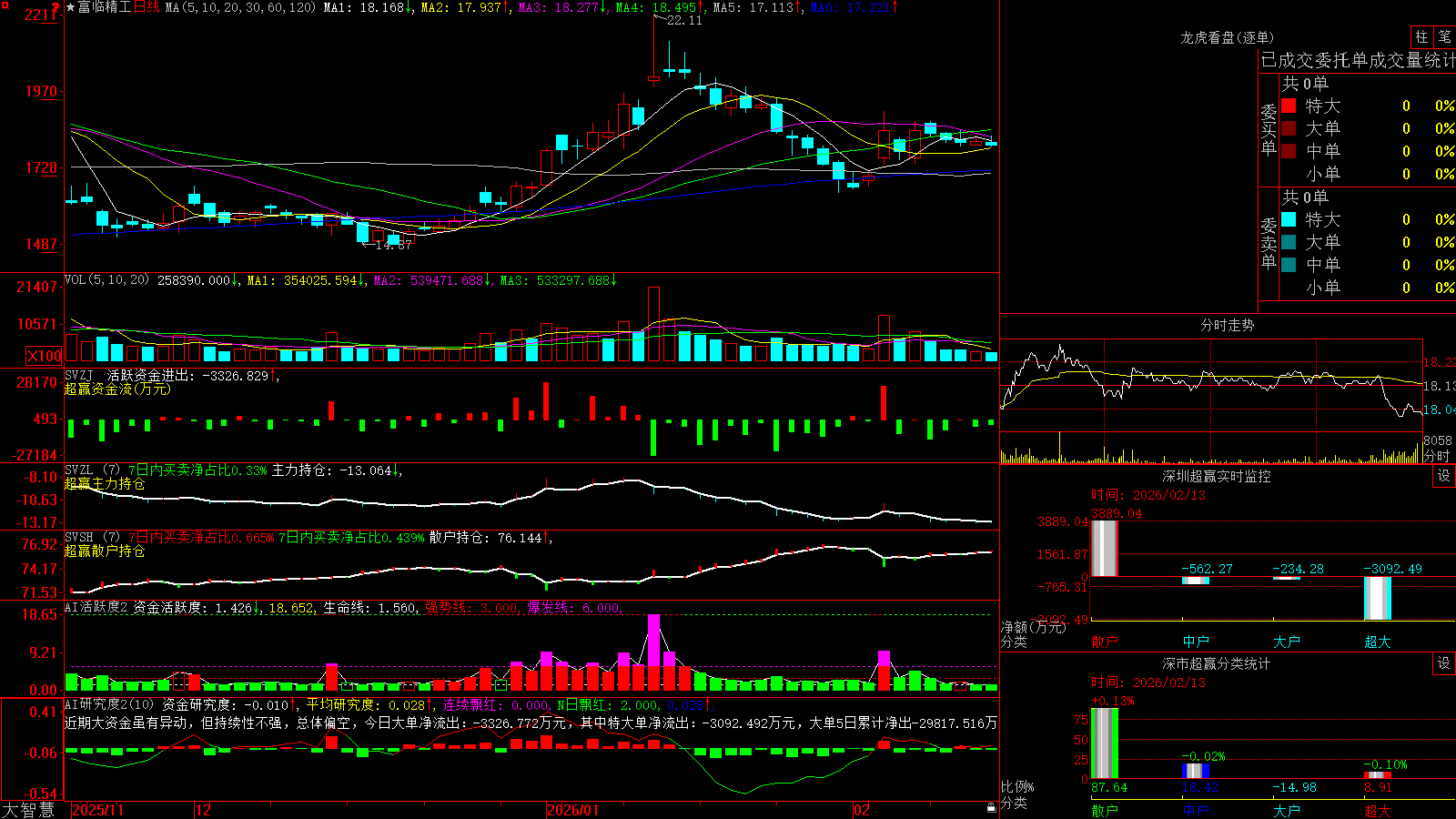Click the 超大 category in 实时监控 chart

coord(1378,642)
